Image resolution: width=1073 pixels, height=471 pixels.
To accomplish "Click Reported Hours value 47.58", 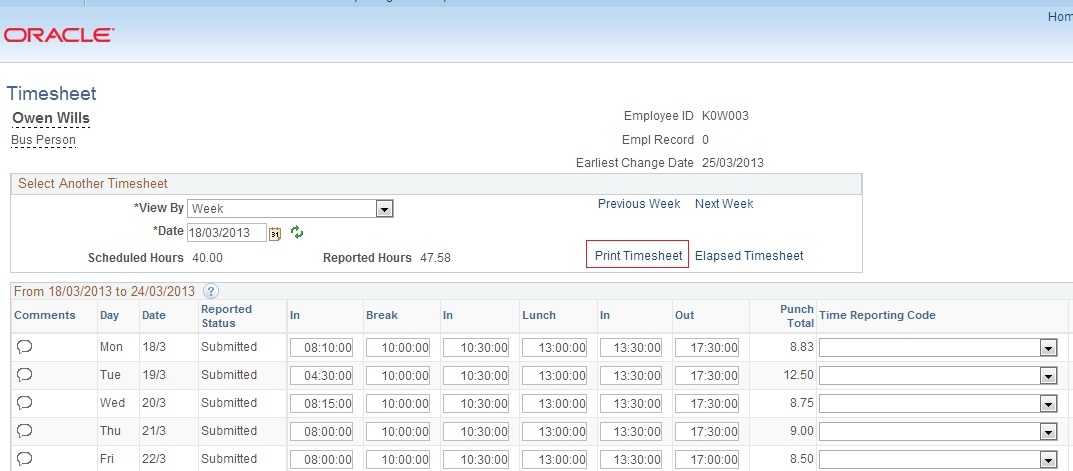I will point(435,258).
